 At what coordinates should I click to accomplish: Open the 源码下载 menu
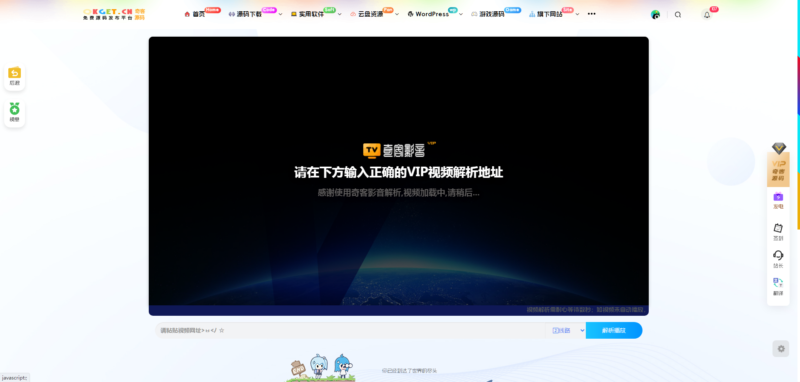pos(249,14)
